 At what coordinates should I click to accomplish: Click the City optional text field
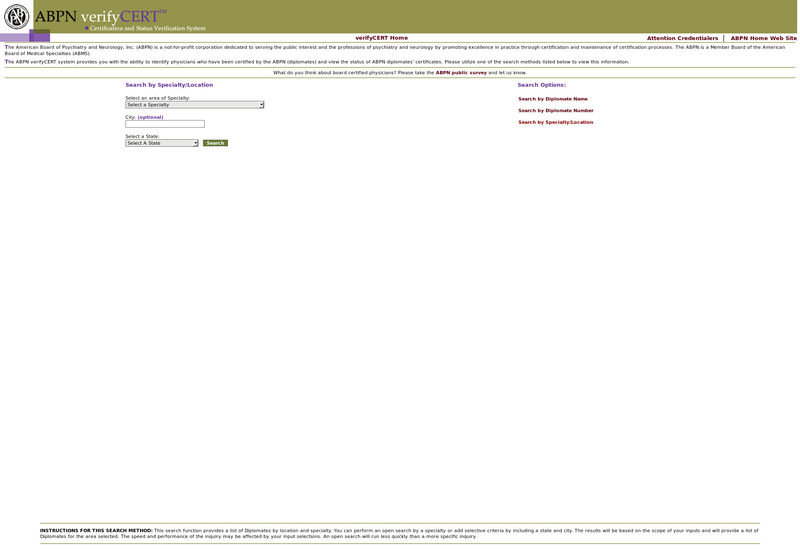pos(165,124)
